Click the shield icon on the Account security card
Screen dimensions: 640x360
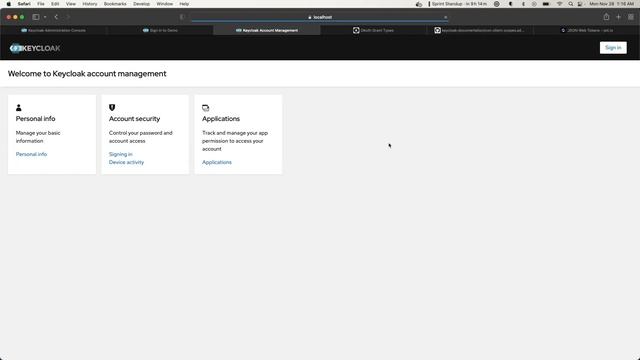[112, 107]
